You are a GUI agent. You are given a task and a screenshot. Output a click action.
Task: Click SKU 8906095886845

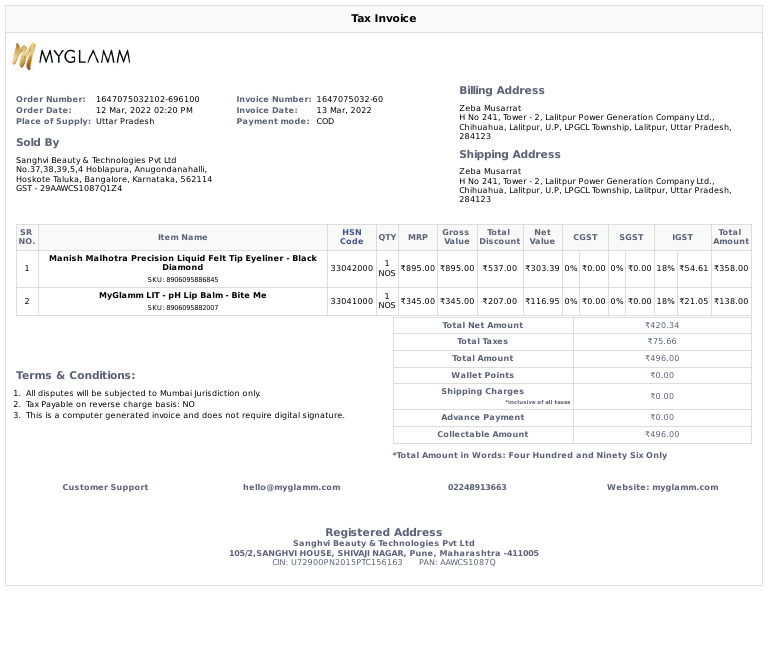tap(183, 280)
